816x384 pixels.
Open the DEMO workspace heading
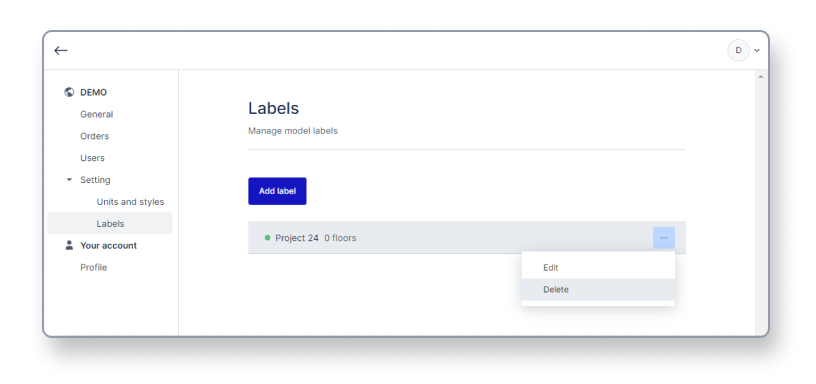94,92
